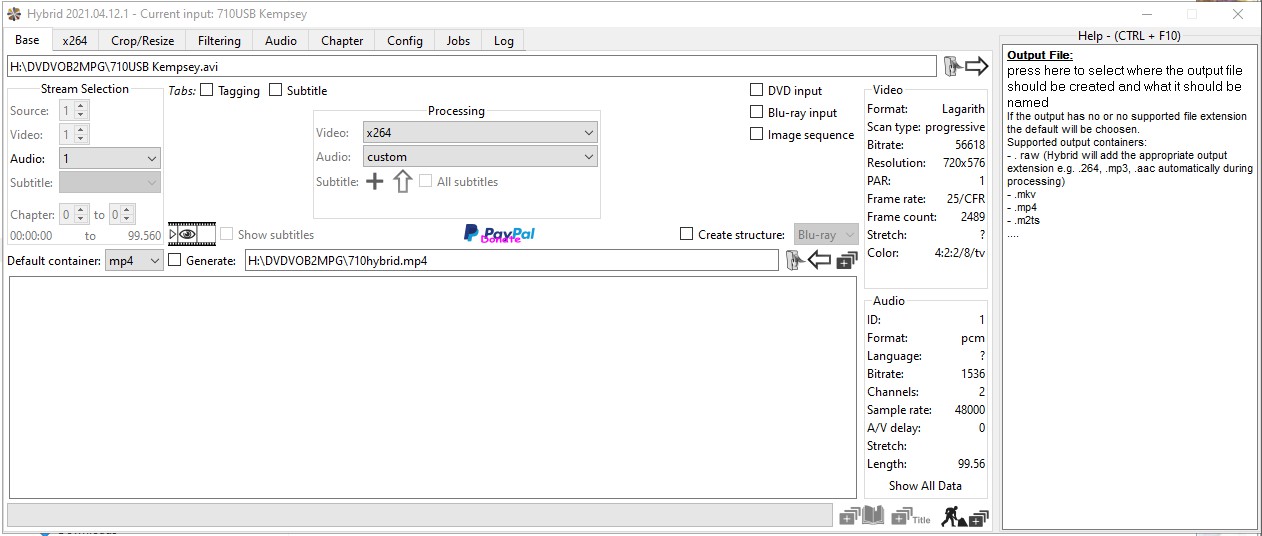Switch to the Jobs tab

(x=458, y=41)
